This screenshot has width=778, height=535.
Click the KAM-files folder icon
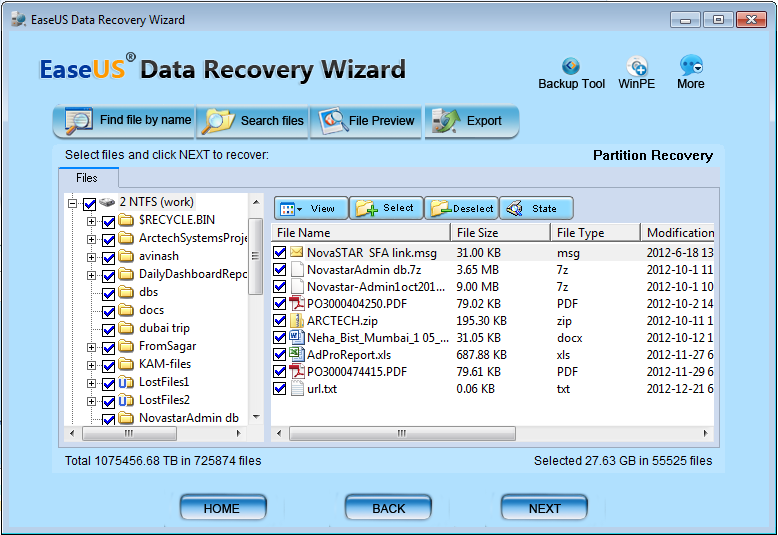(x=126, y=364)
